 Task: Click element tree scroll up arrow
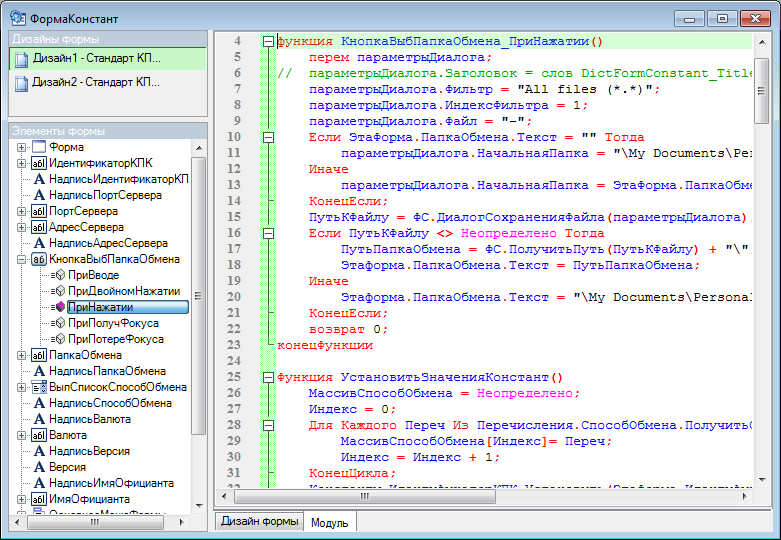pos(199,148)
